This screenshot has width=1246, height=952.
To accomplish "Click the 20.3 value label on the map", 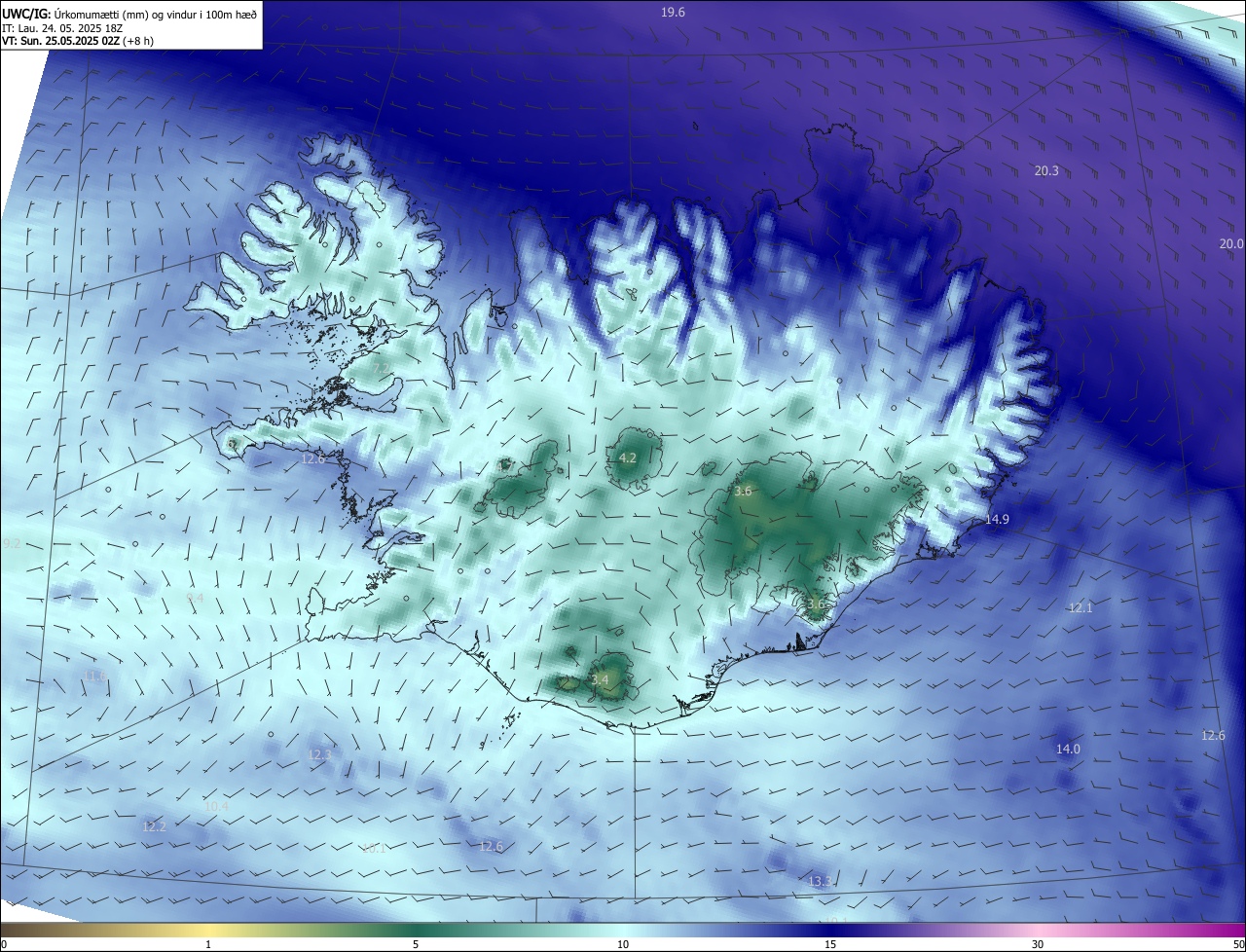I will coord(1046,170).
